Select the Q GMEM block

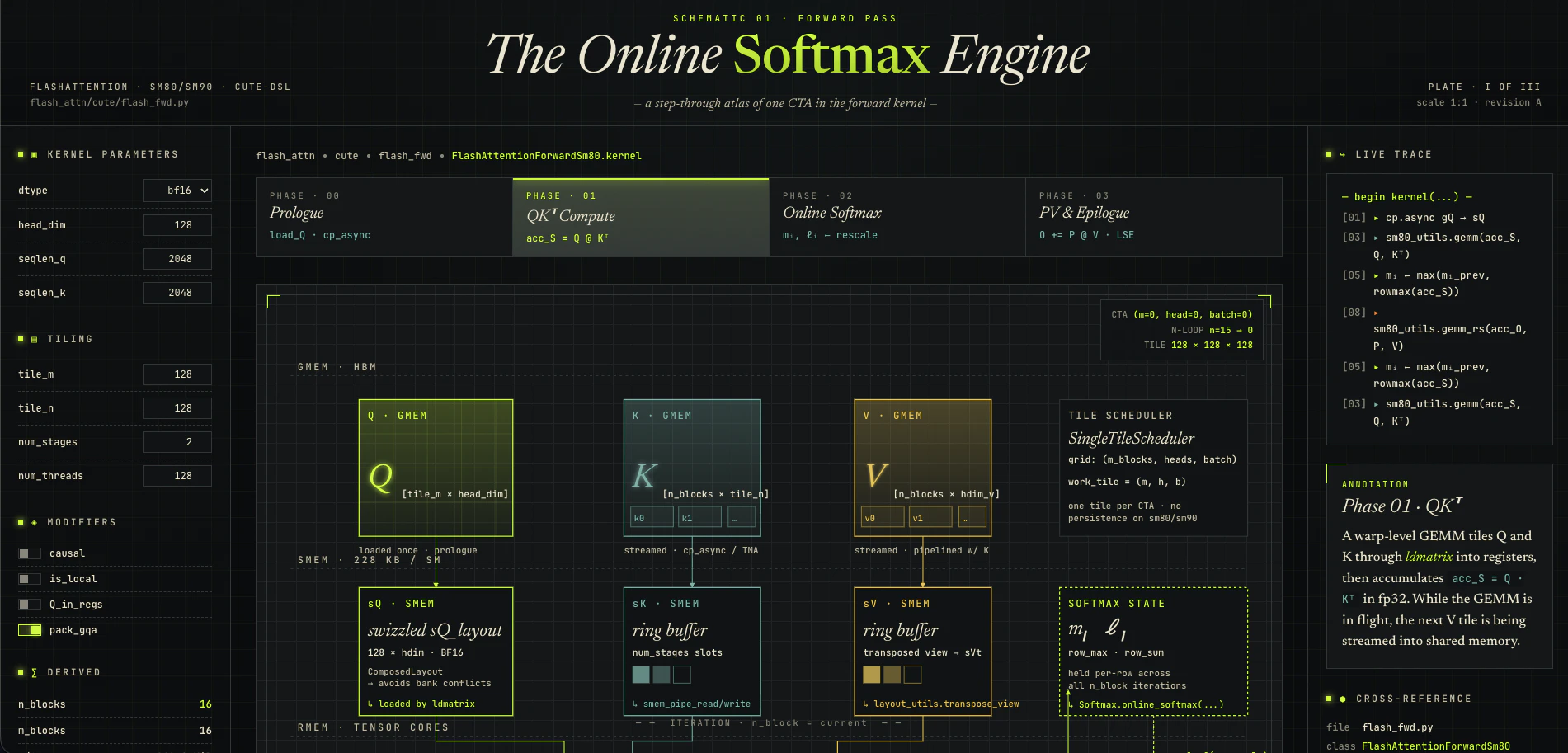point(436,468)
